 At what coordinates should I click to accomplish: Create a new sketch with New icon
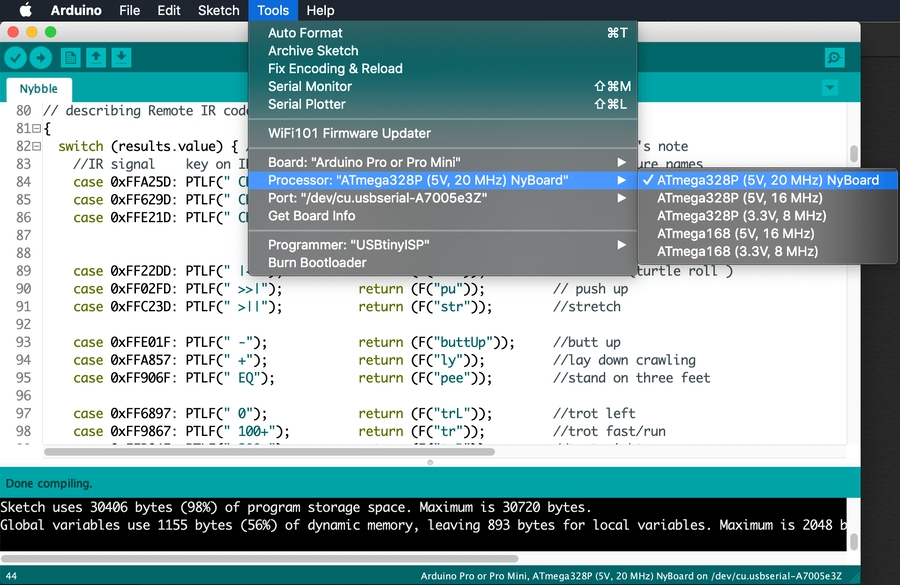coord(71,58)
